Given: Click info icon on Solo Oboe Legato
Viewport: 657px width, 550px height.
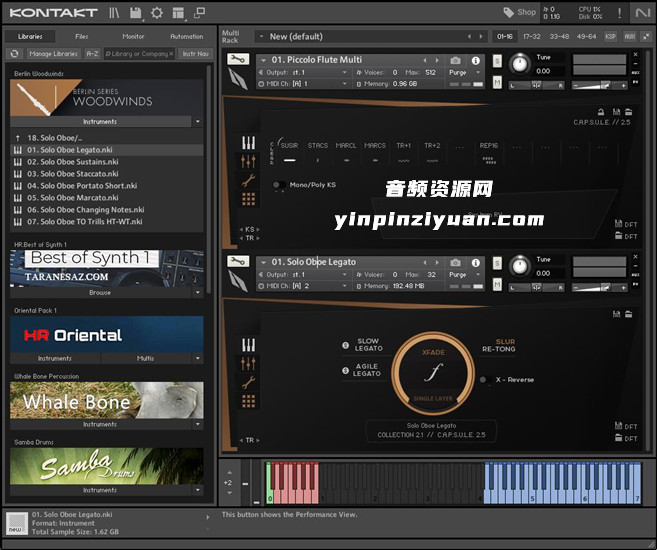Looking at the screenshot, I should 475,262.
